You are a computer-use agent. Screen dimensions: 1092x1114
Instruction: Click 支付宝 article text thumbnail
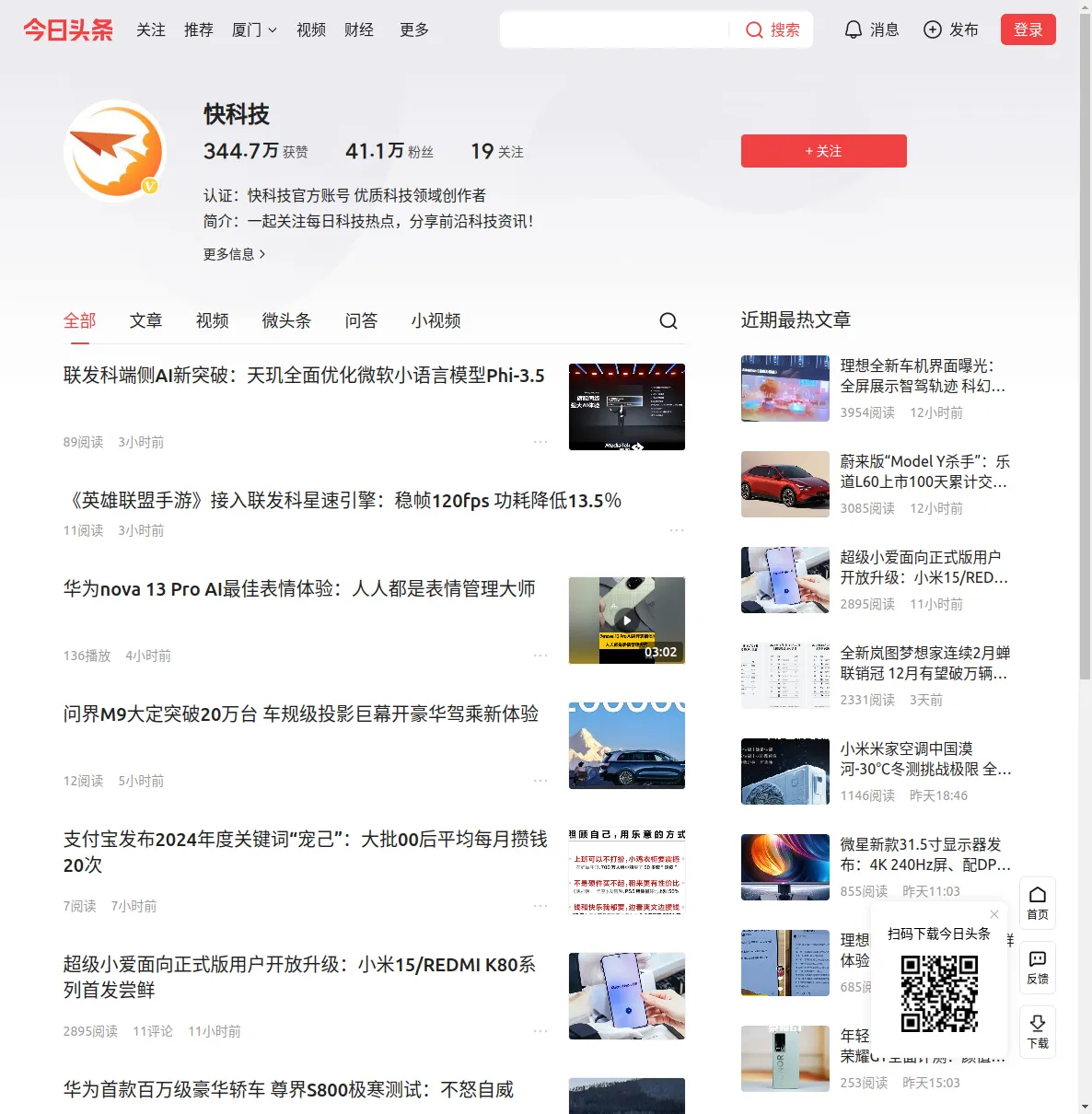(627, 871)
